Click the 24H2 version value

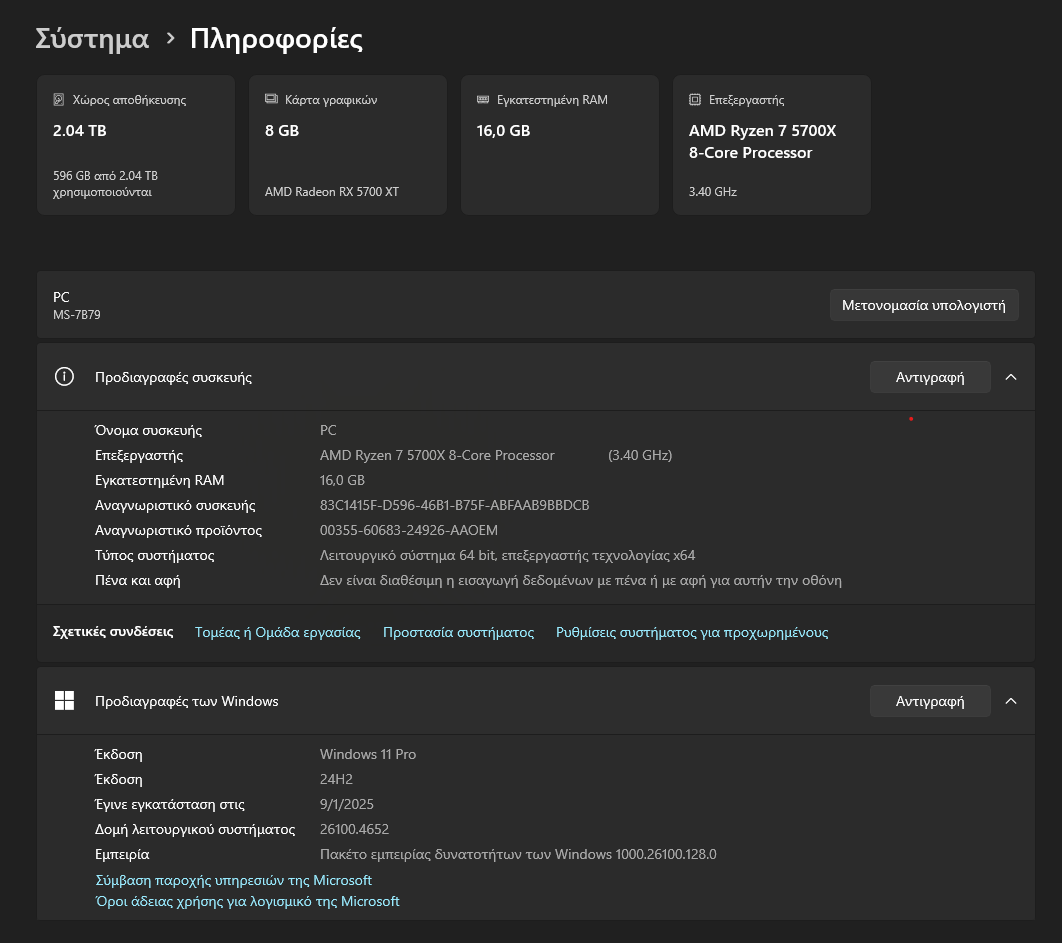(336, 779)
